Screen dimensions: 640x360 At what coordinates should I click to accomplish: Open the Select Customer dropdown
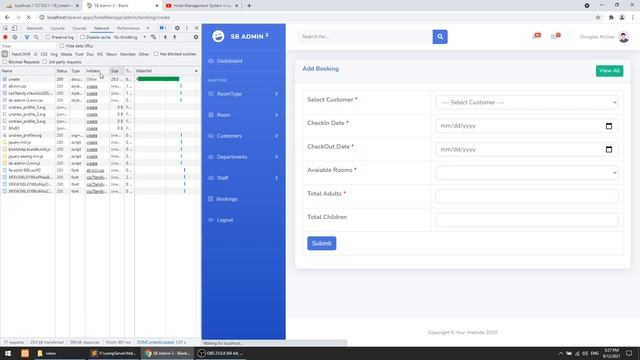point(527,102)
